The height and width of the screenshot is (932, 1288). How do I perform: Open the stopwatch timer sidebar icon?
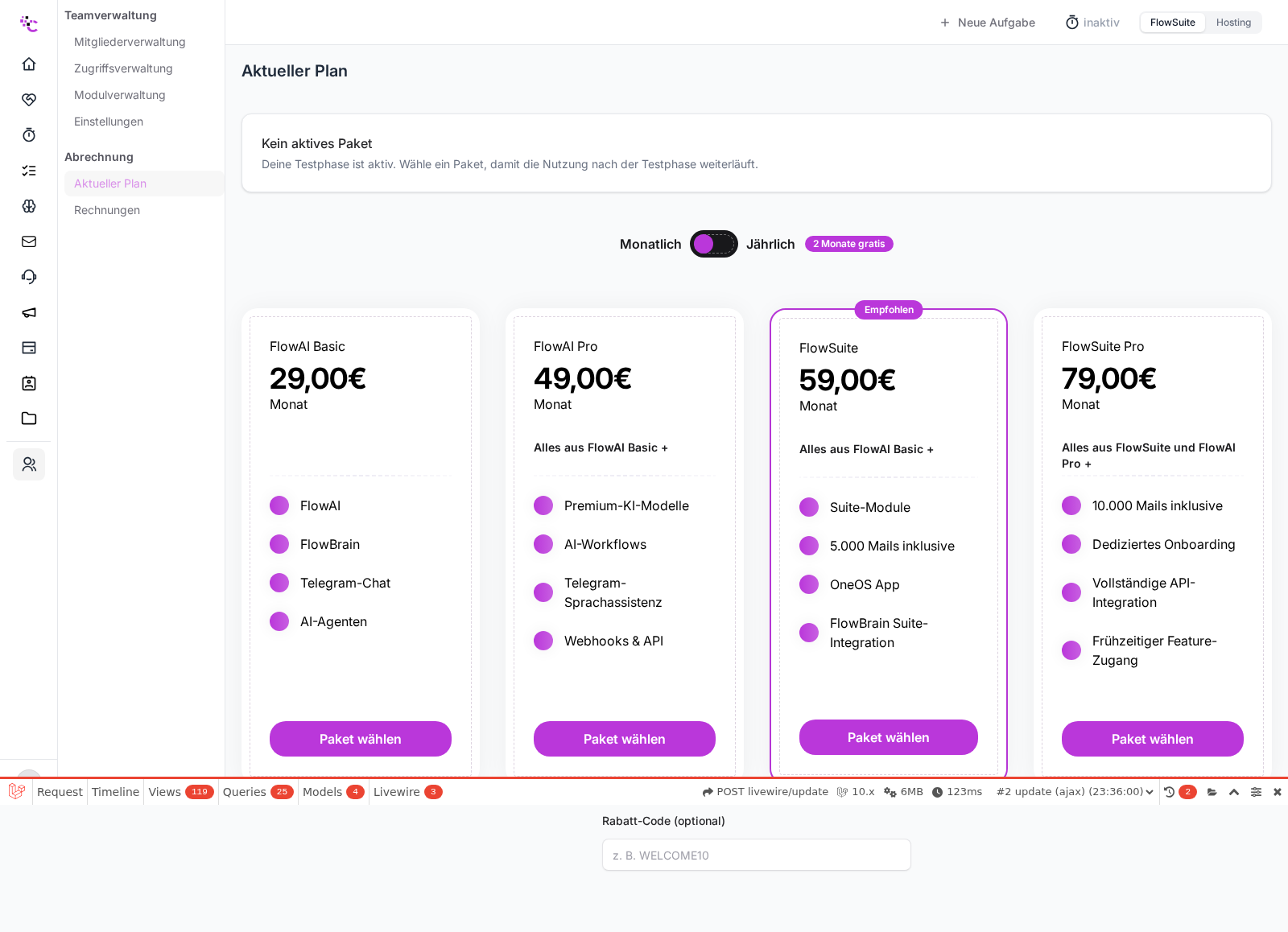coord(29,134)
